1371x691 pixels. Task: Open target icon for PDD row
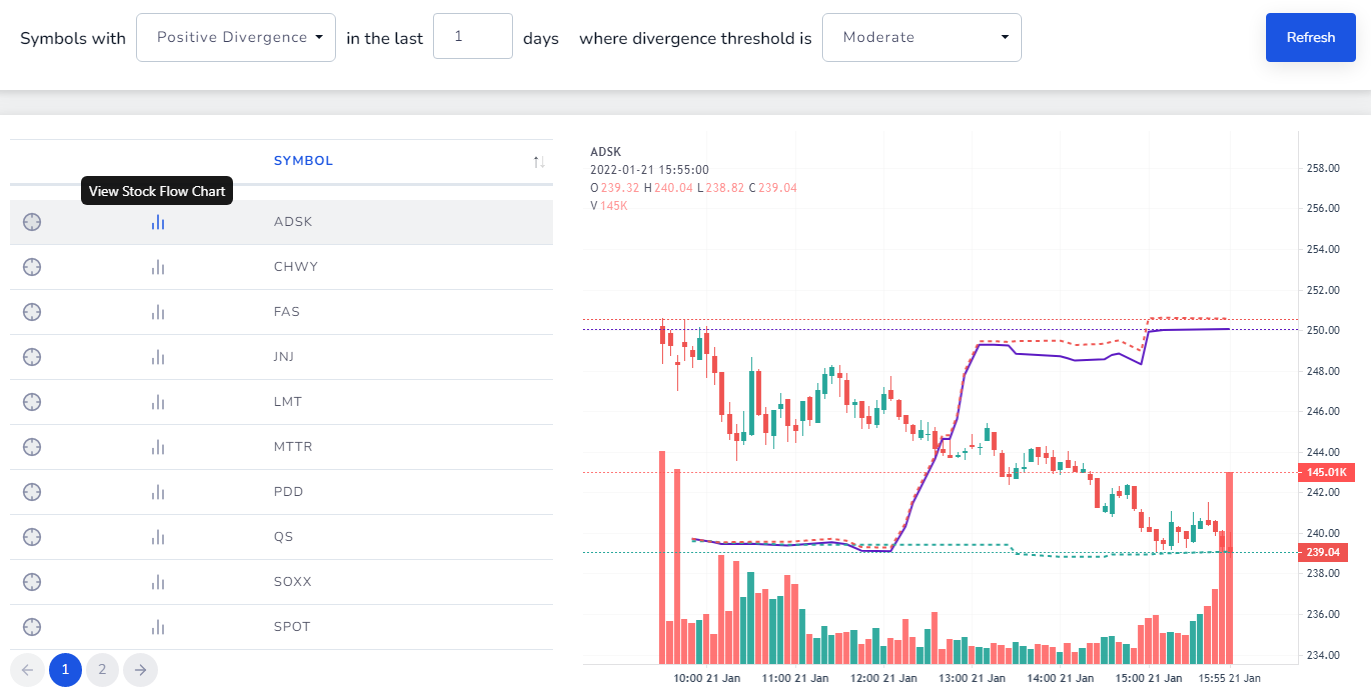32,492
